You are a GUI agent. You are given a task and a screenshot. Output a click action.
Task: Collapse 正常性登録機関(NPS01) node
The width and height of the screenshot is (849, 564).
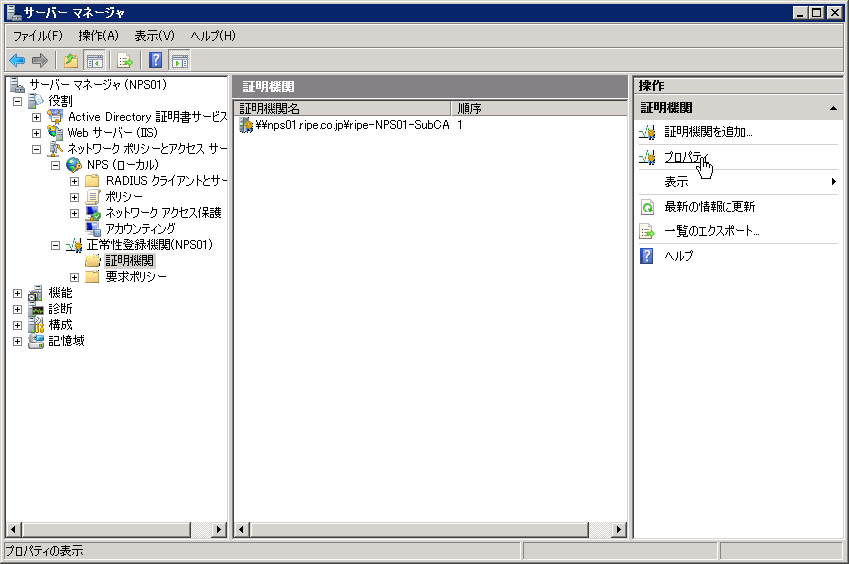tap(55, 245)
